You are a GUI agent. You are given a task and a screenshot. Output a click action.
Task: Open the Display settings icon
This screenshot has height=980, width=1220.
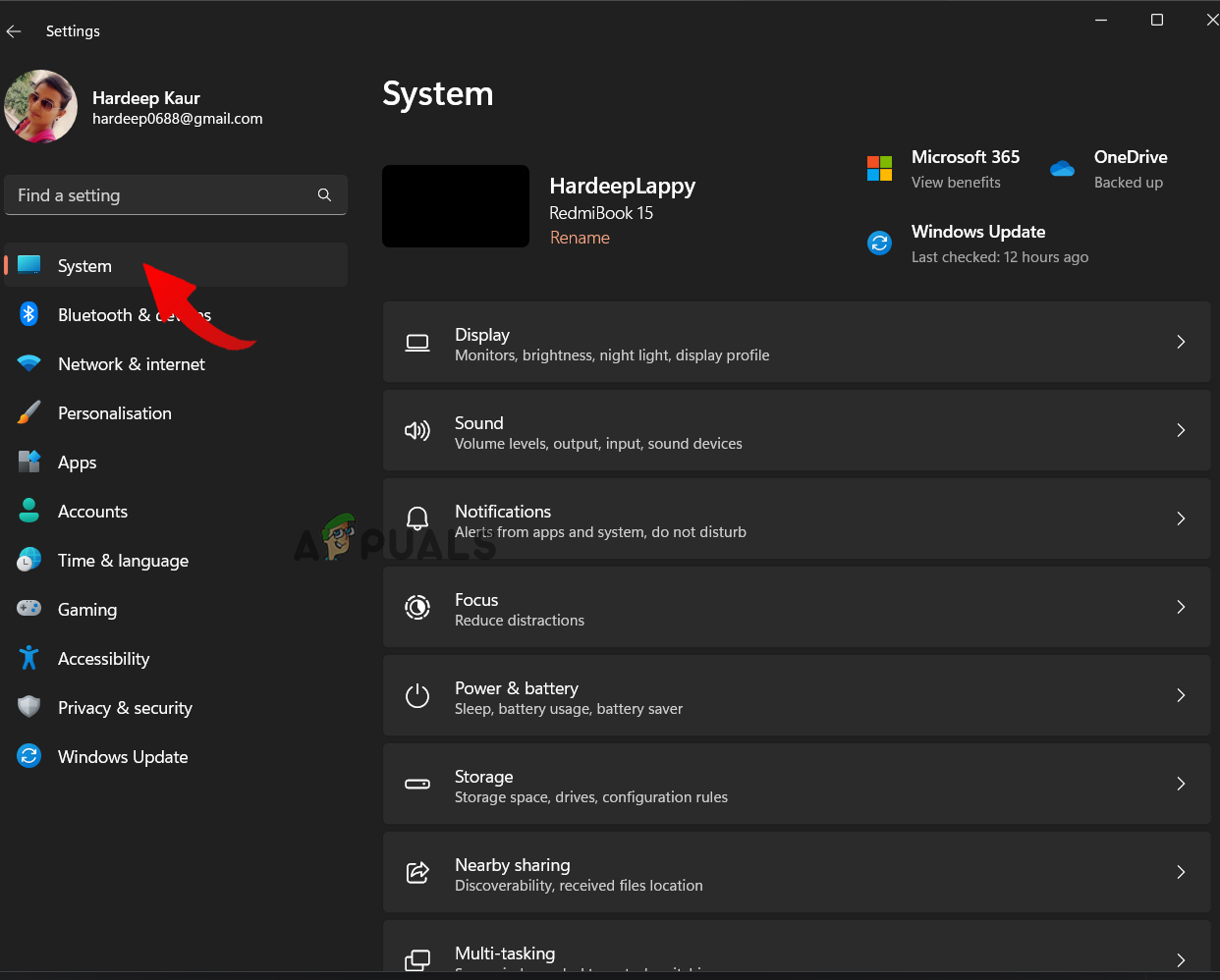pyautogui.click(x=417, y=342)
